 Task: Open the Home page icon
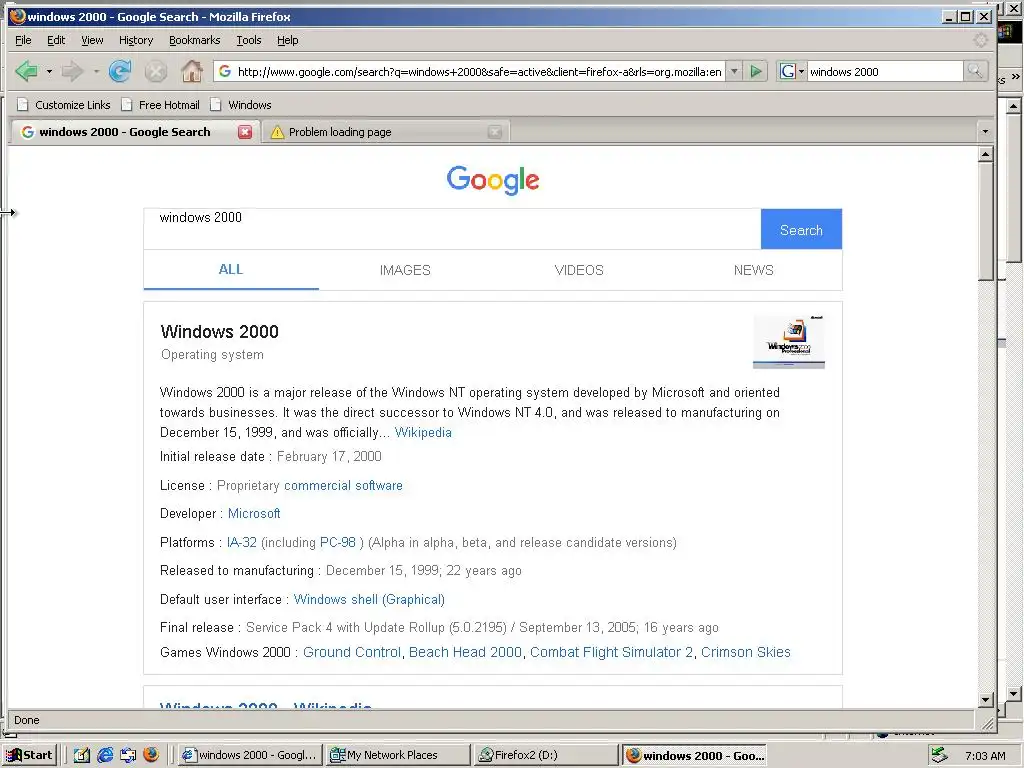tap(191, 71)
